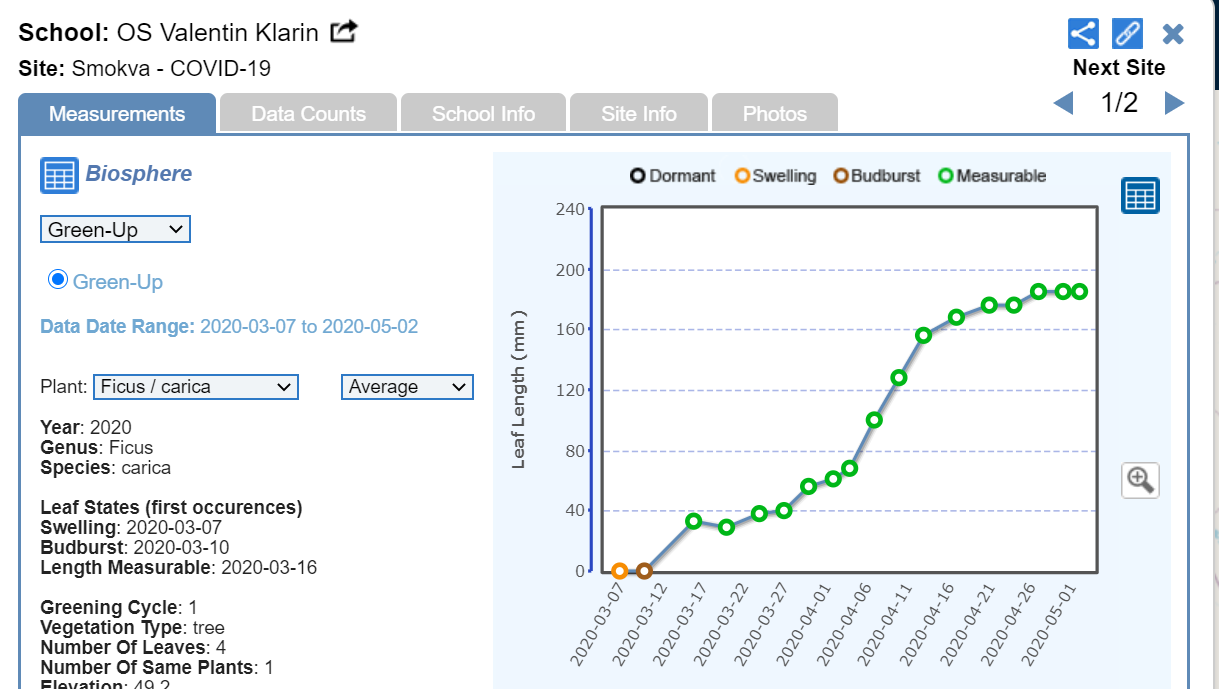Screen dimensions: 1219x689
Task: Toggle the Swelling legend series
Action: pos(775,176)
